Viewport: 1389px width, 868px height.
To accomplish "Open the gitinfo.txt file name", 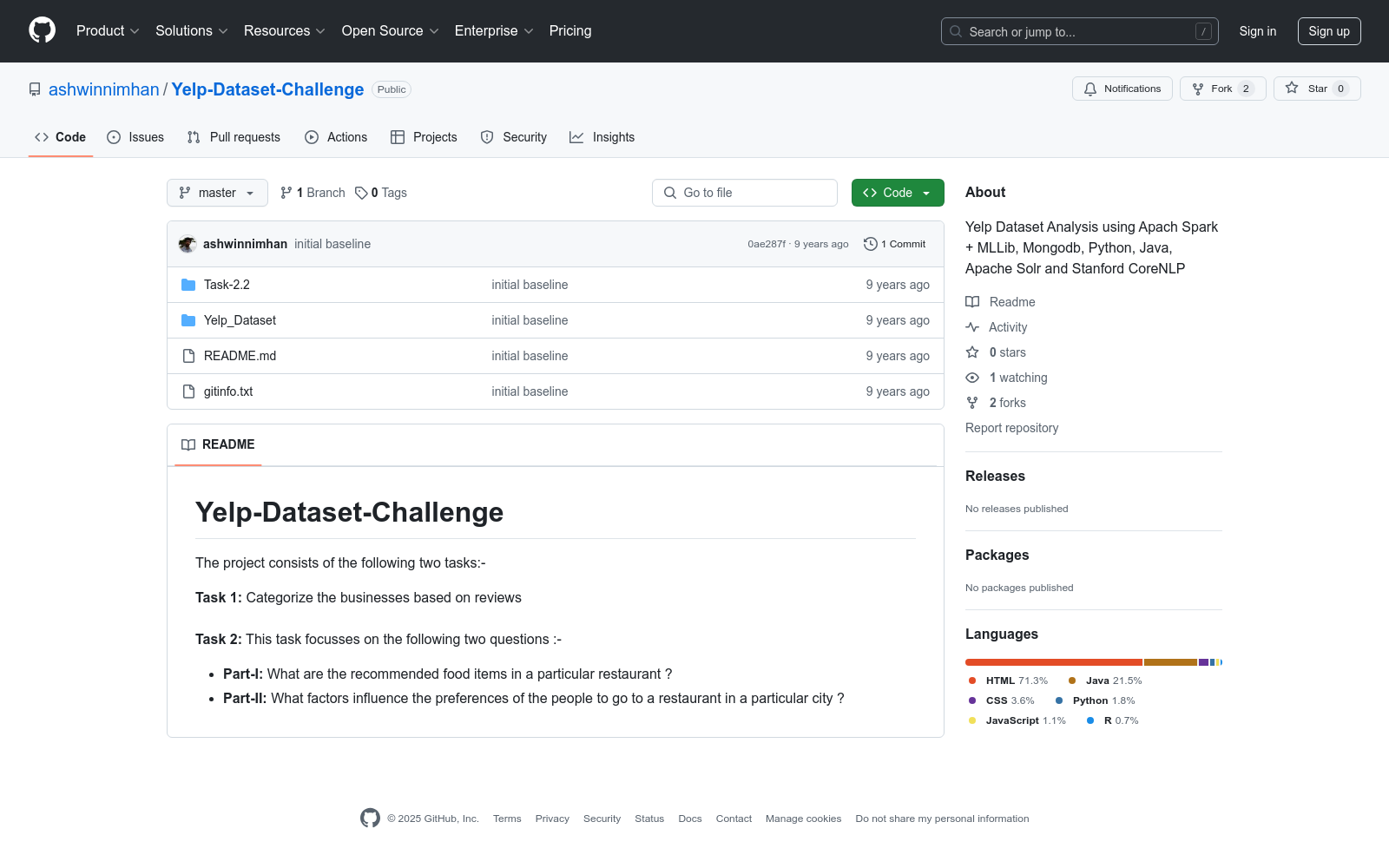I will [x=228, y=391].
